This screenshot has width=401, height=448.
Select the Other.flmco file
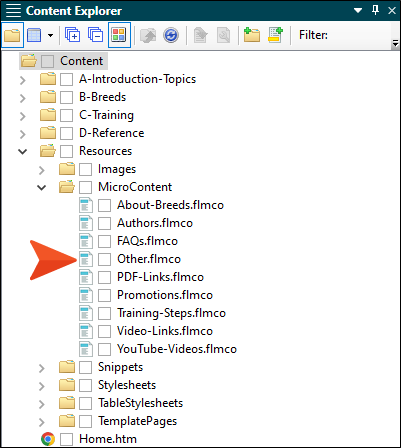click(149, 259)
